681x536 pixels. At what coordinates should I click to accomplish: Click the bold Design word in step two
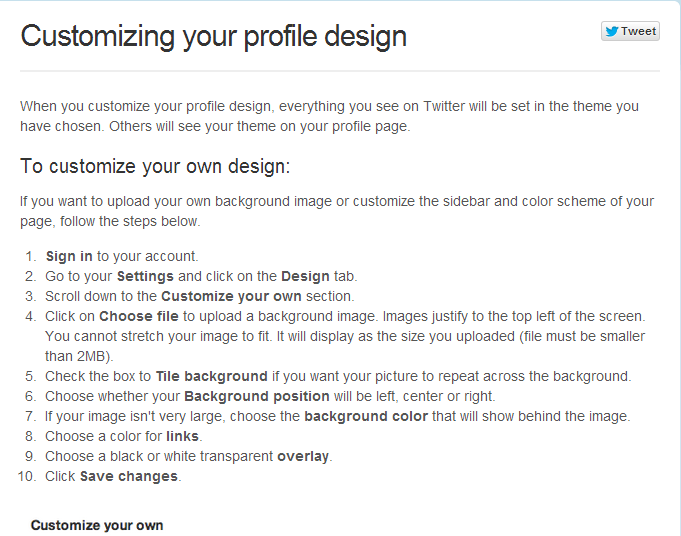[x=305, y=276]
